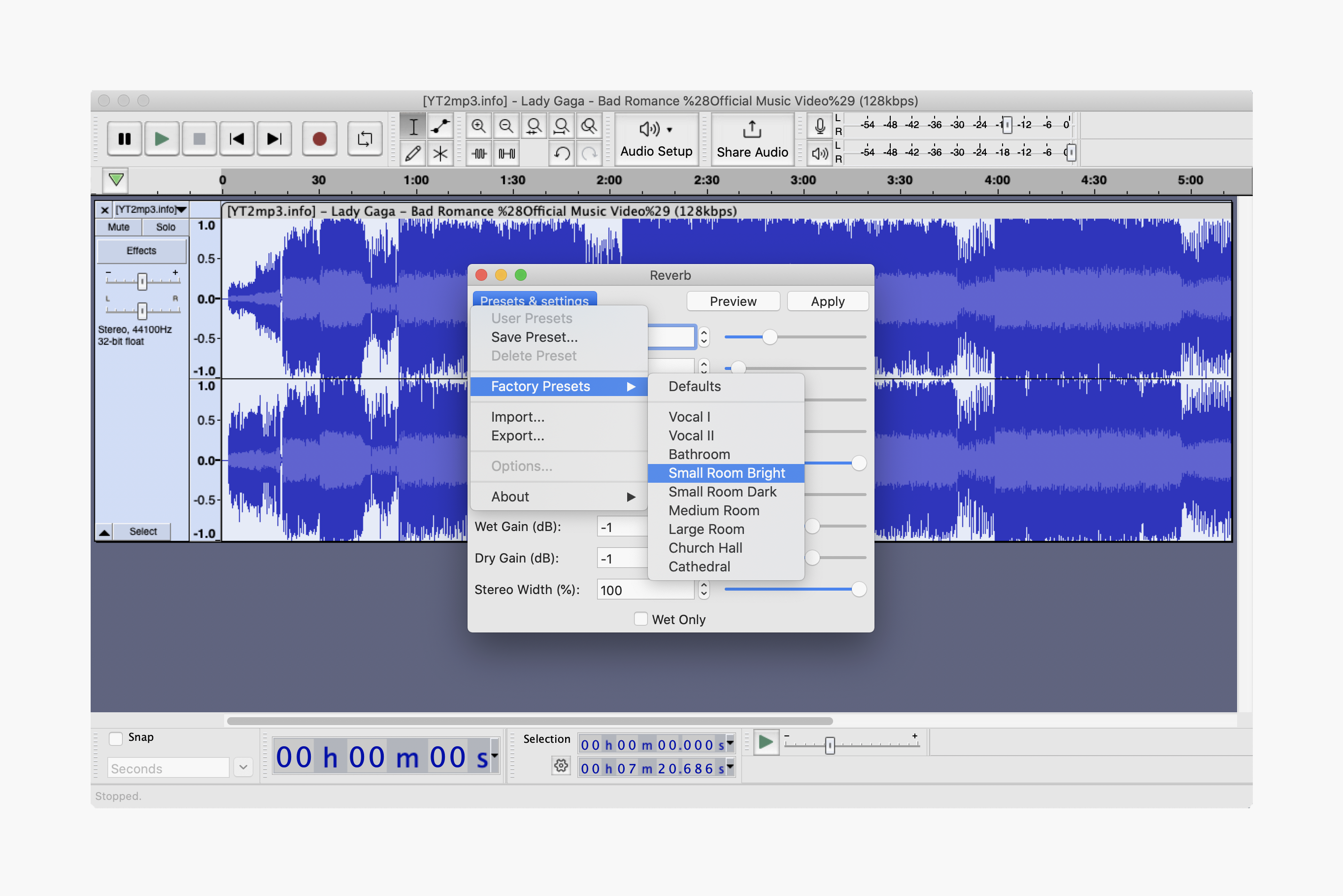Click the Stop transport button
The height and width of the screenshot is (896, 1343).
point(199,139)
